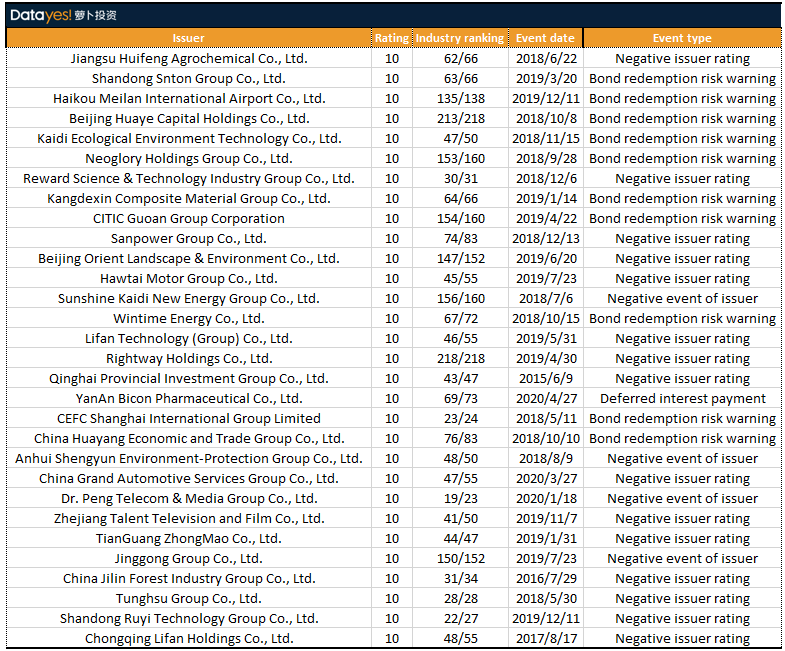Viewport: 785px width, 651px height.
Task: Select the Industry ranking column header
Action: (x=460, y=38)
